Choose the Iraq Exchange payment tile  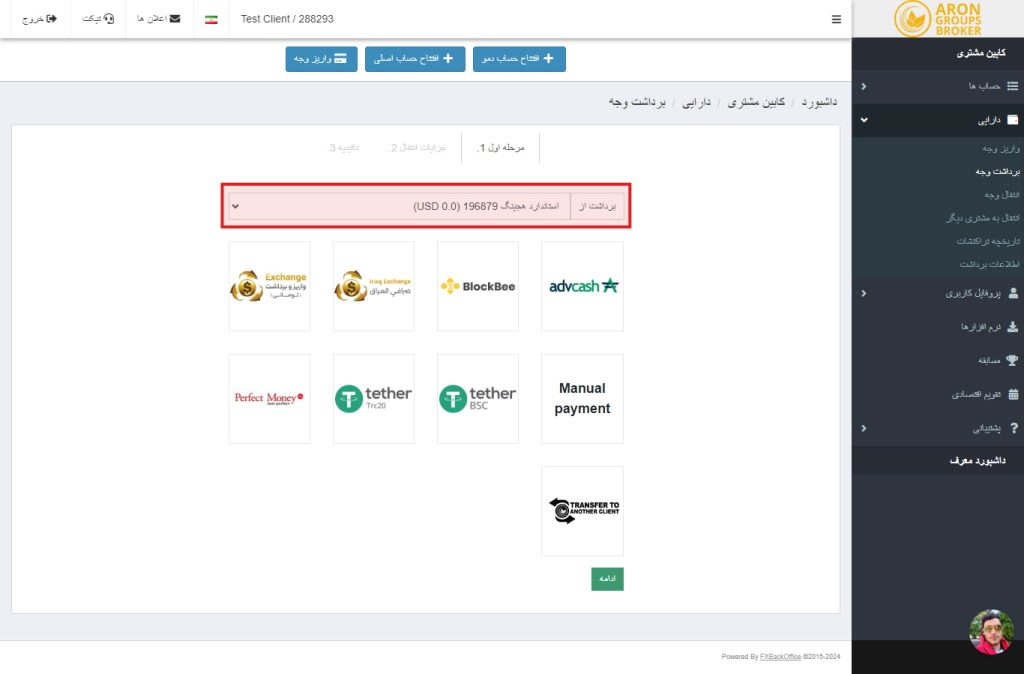pos(374,286)
